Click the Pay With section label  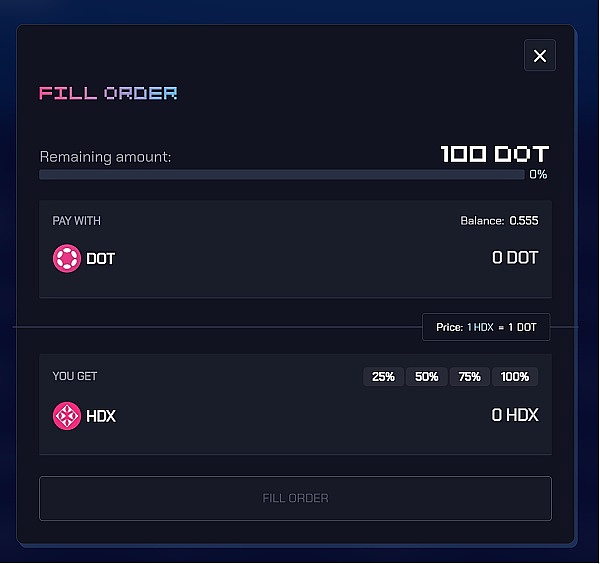tap(77, 221)
